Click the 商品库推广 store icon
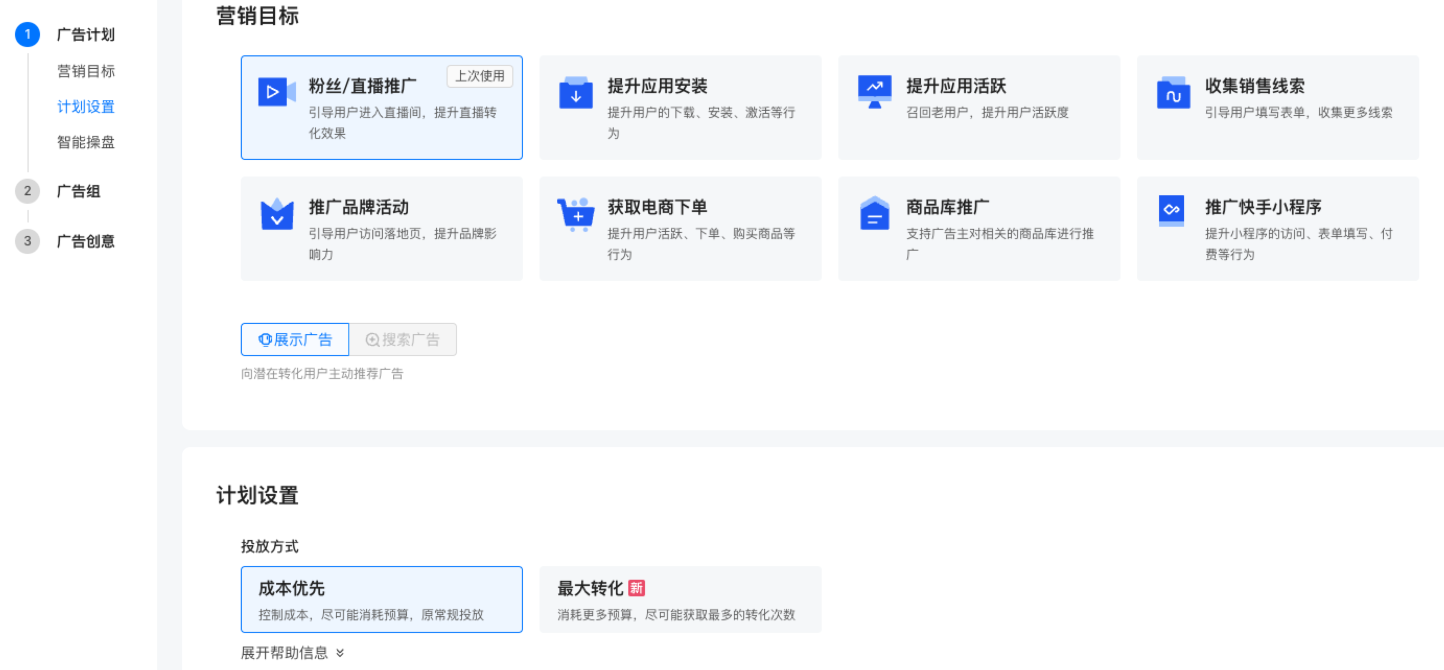The image size is (1444, 670). (874, 213)
